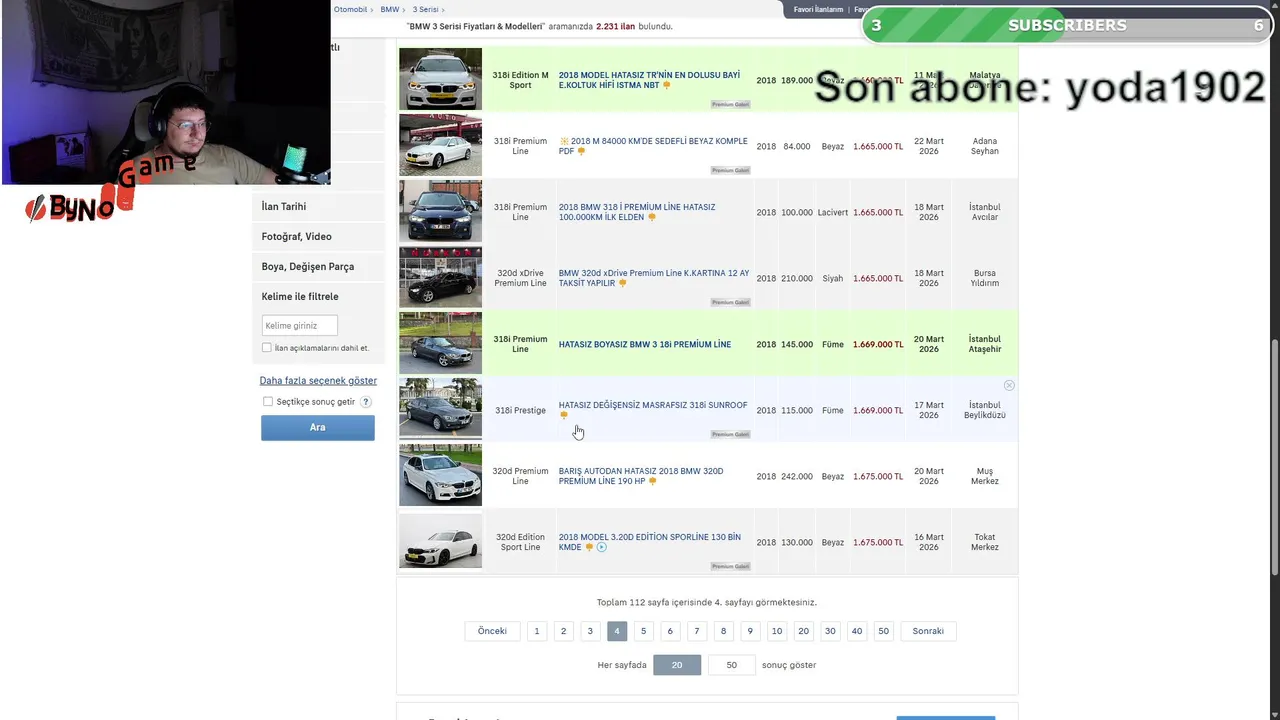Click the Kelime giriniz keyword input field
Screen dimensions: 1280x720
pyautogui.click(x=300, y=325)
